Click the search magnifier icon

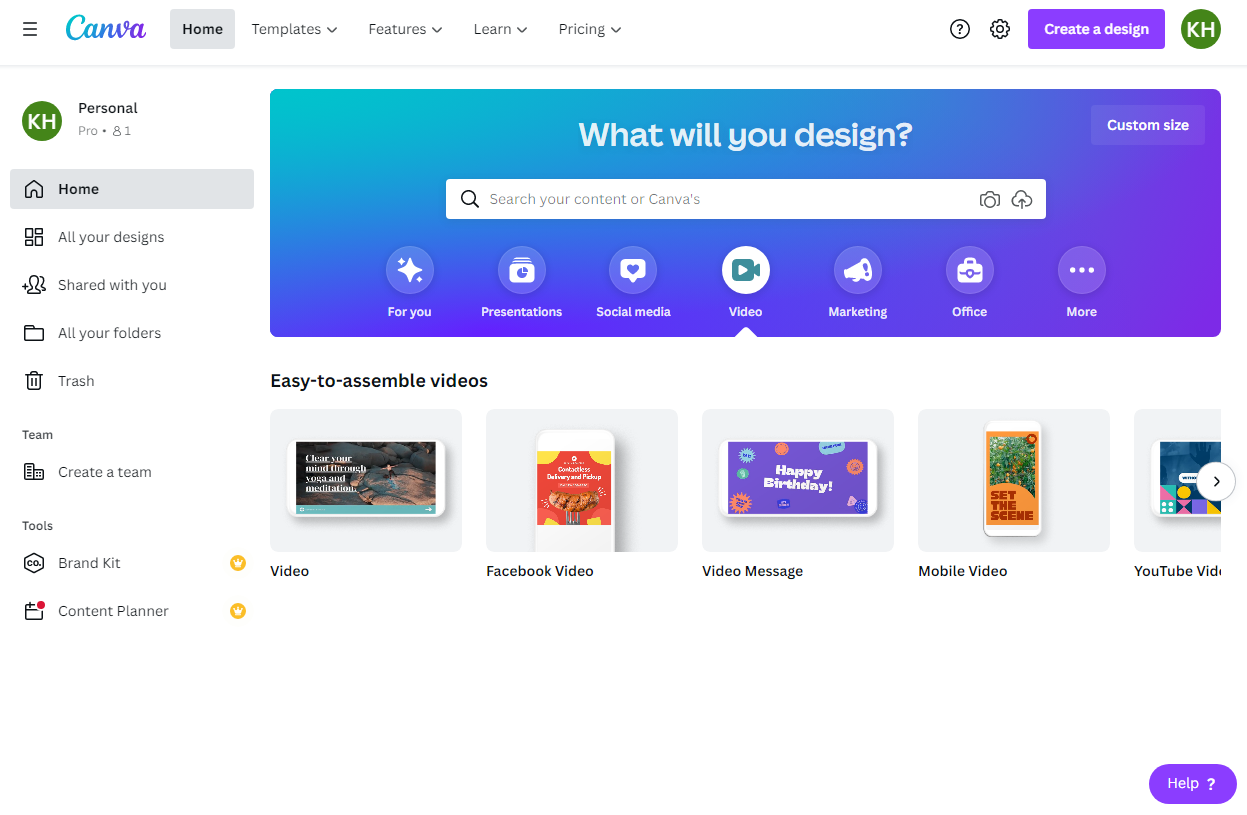tap(470, 199)
